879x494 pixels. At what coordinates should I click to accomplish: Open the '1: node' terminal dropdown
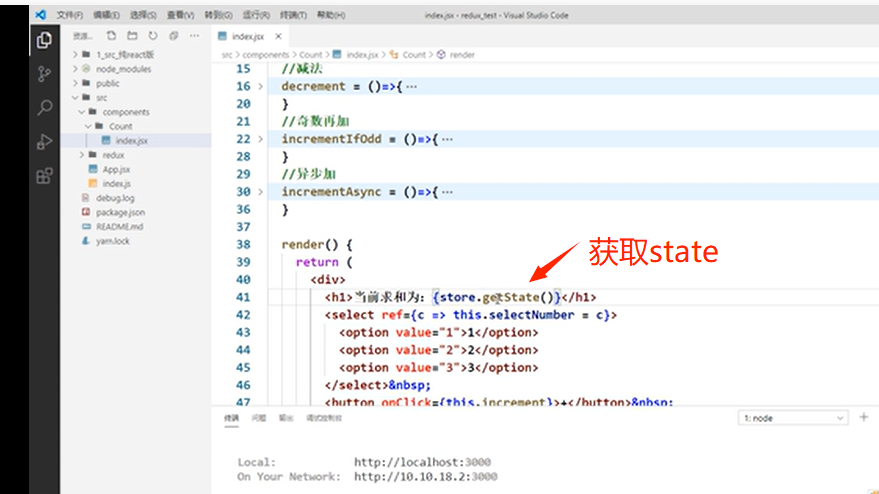[793, 418]
